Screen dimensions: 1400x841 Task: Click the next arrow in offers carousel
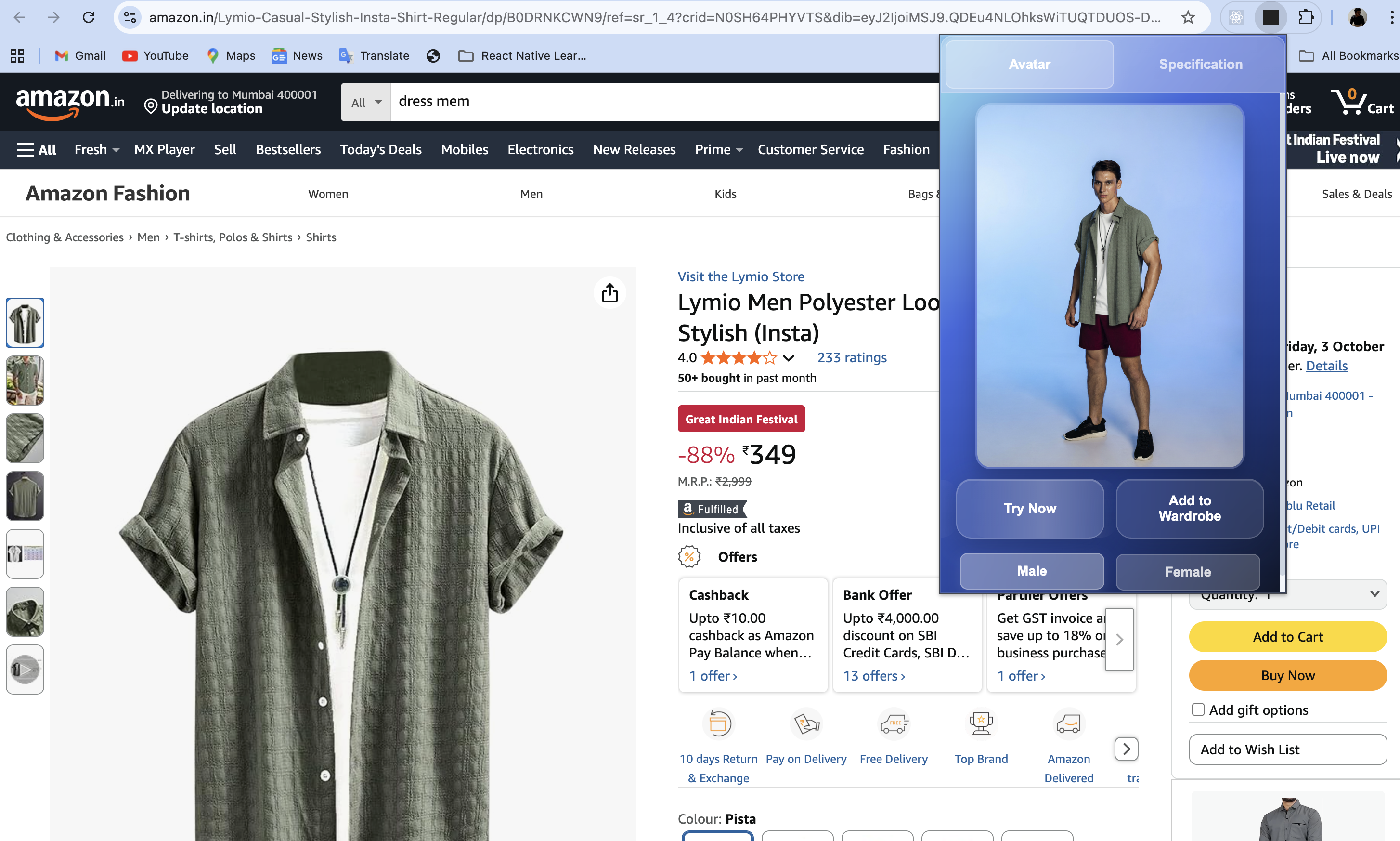[x=1119, y=639]
